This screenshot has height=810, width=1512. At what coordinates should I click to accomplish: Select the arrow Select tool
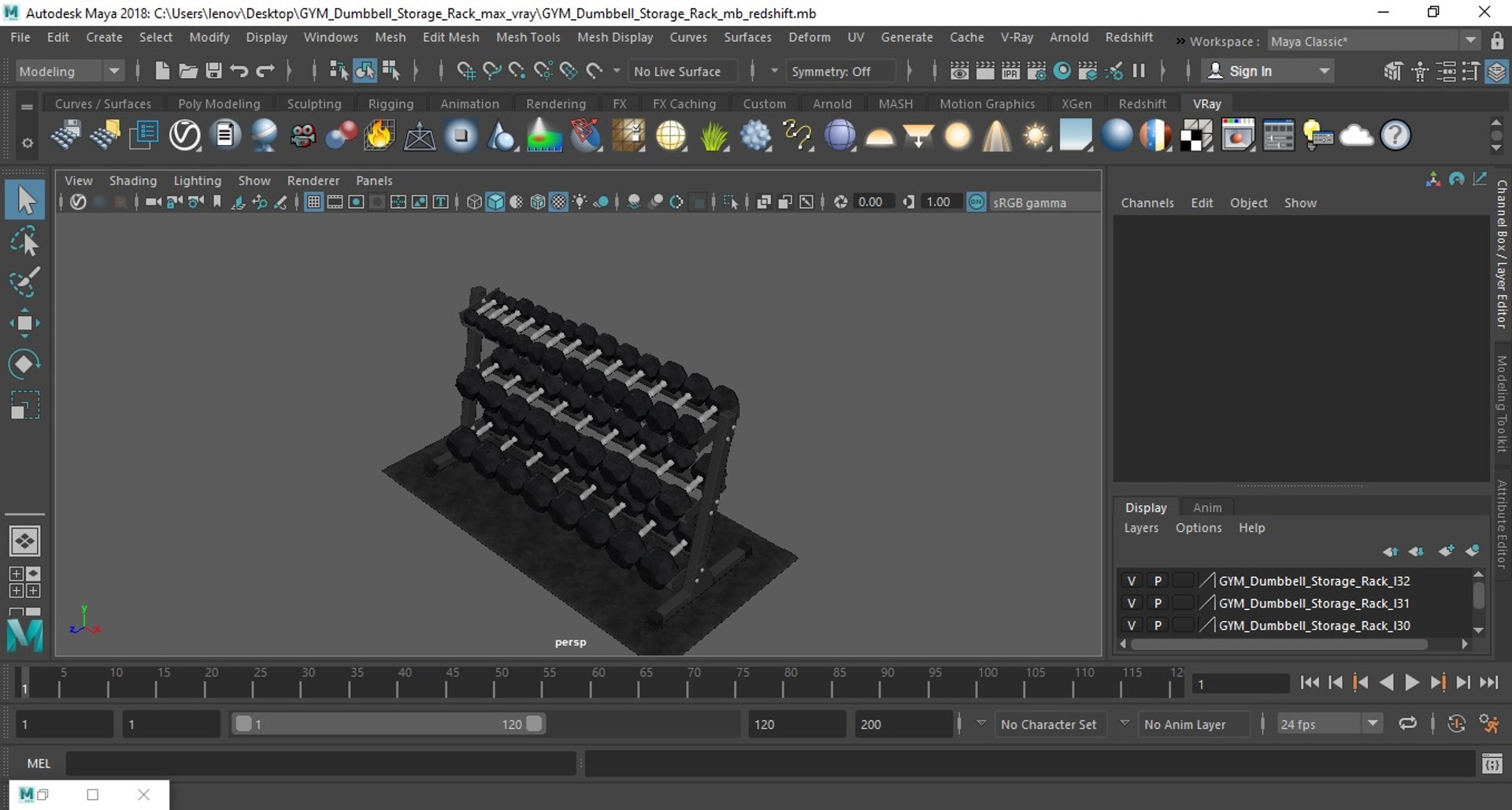click(25, 200)
